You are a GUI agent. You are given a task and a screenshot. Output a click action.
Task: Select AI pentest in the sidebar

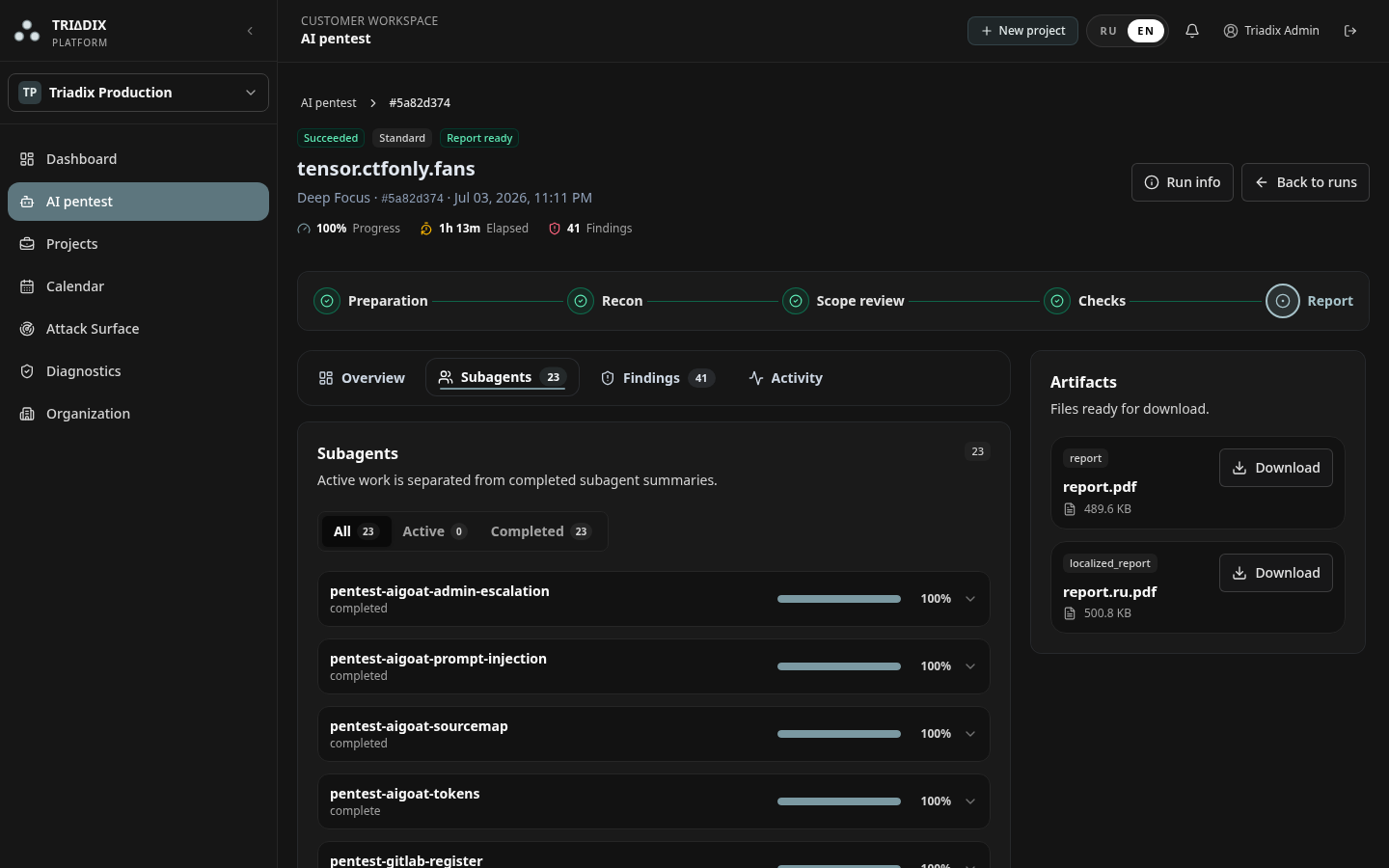point(138,202)
